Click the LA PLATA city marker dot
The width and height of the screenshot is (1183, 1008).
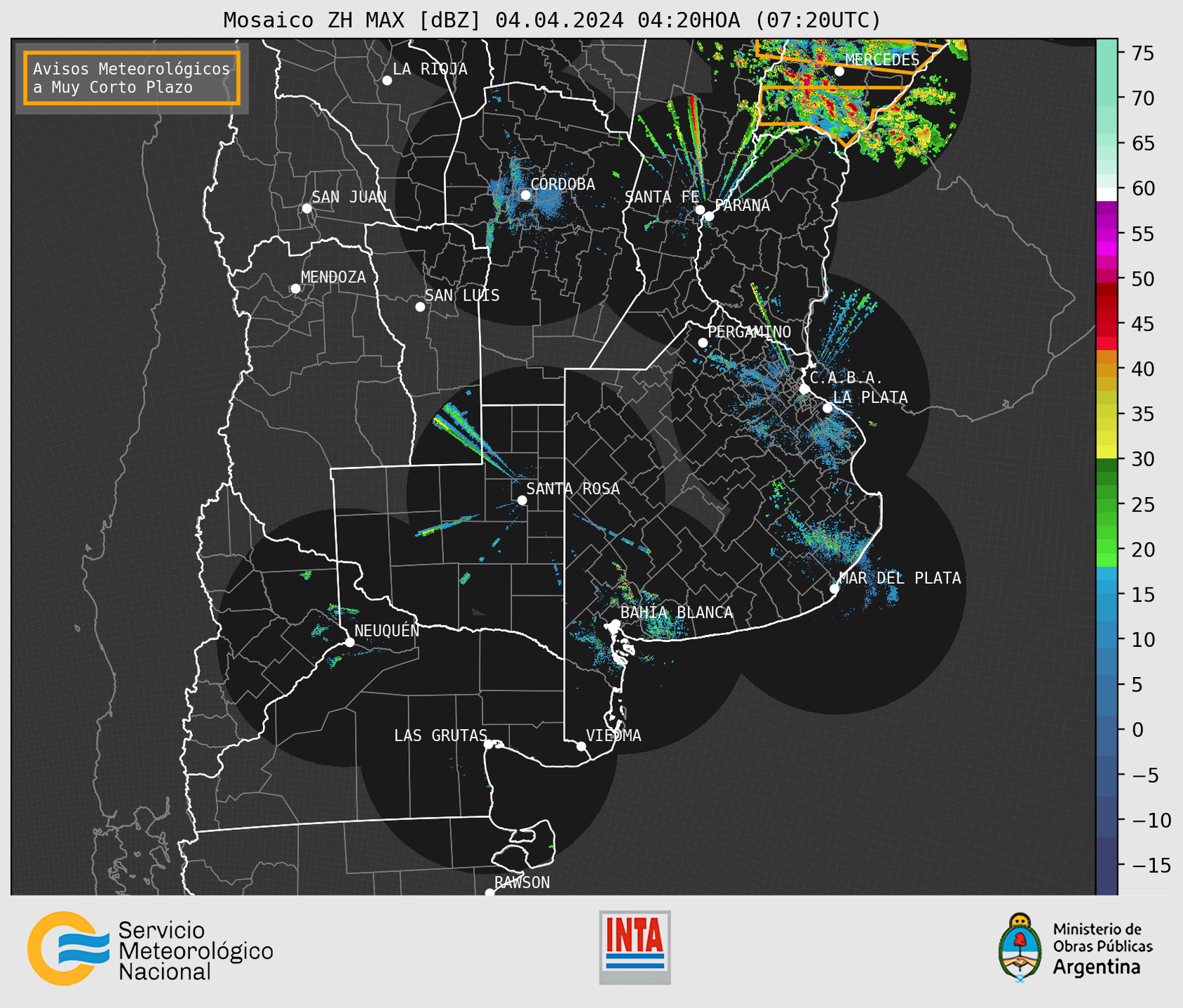click(827, 408)
